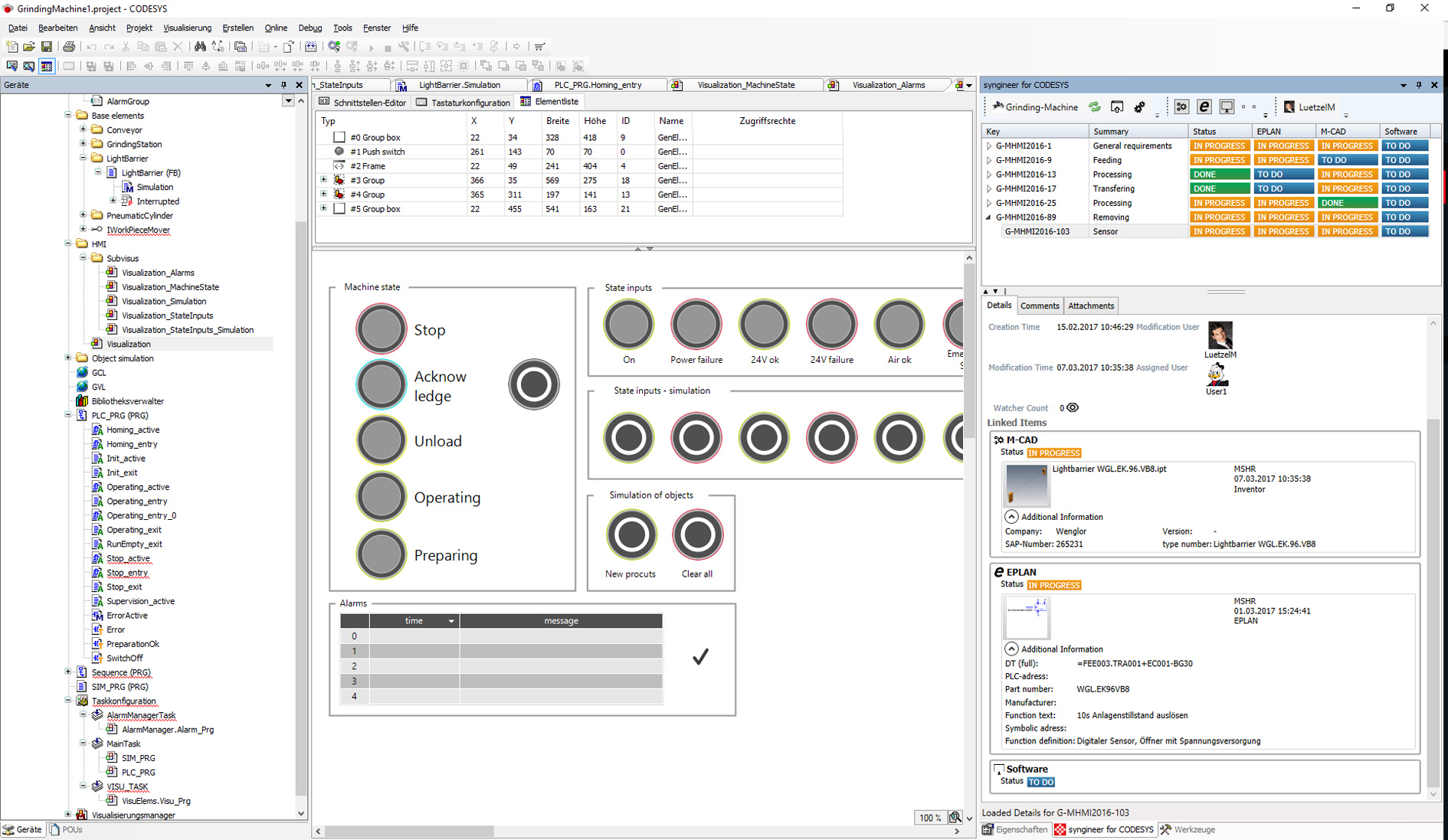This screenshot has width=1448, height=840.
Task: Click the Print icon in toolbar
Action: (x=69, y=47)
